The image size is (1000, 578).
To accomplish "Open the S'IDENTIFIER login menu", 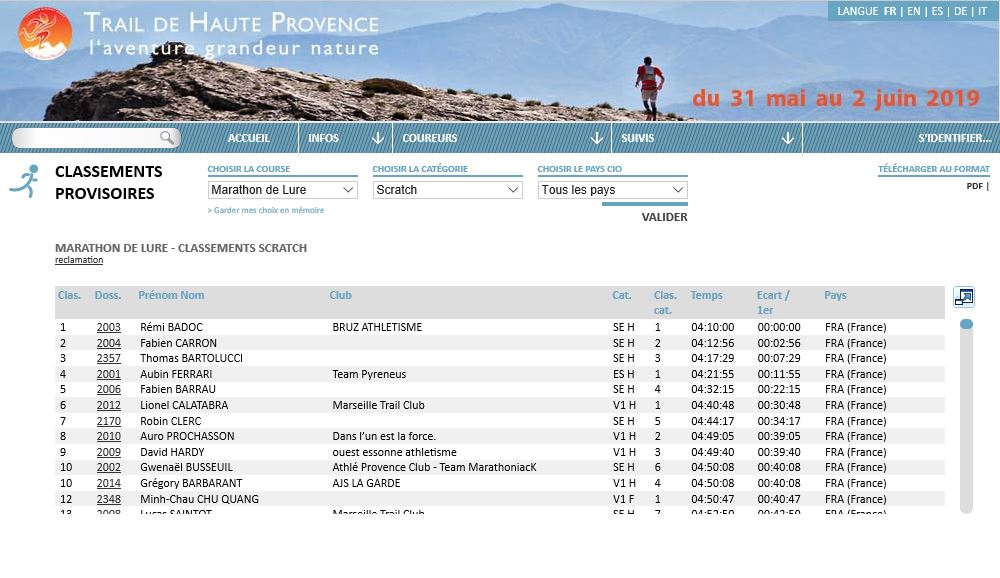I will [x=954, y=138].
